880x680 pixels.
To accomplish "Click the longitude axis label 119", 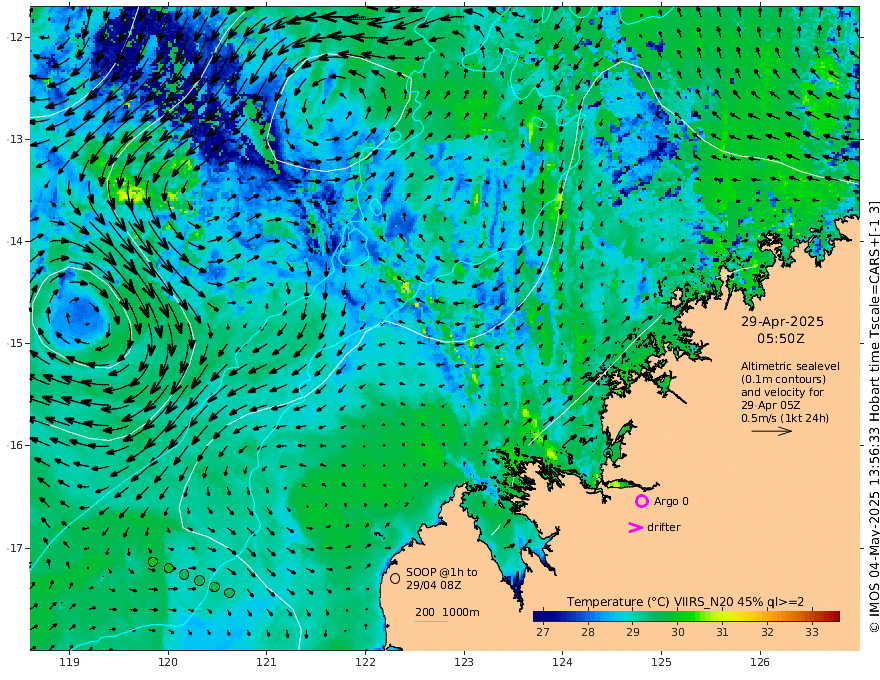I will 70,662.
